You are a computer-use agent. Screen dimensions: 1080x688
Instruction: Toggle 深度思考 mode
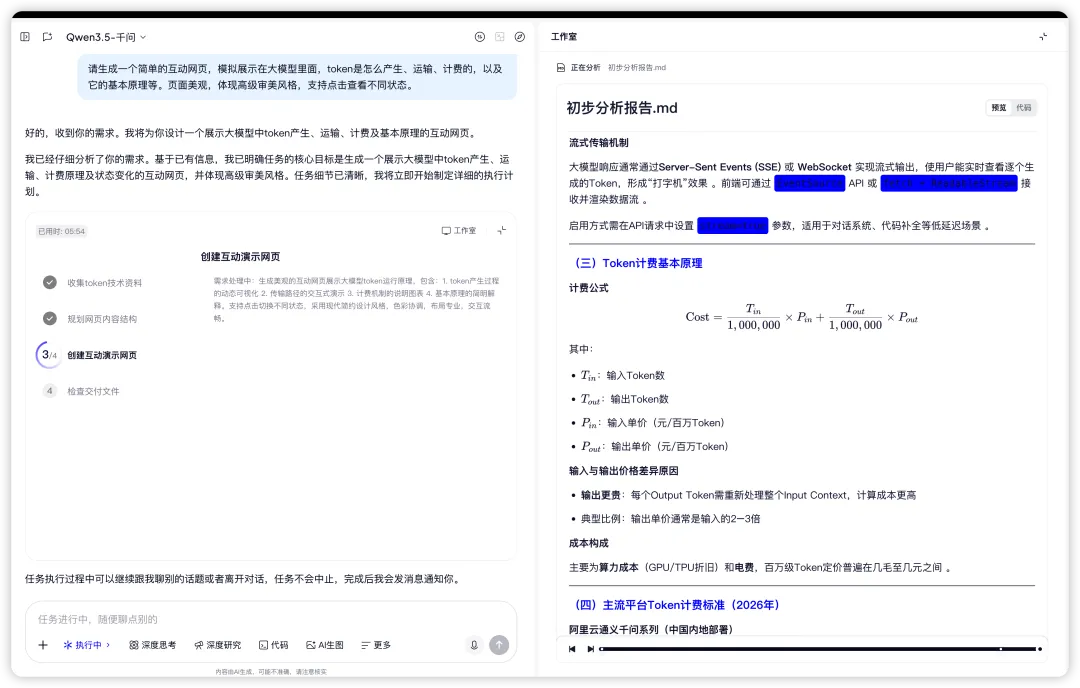(152, 645)
